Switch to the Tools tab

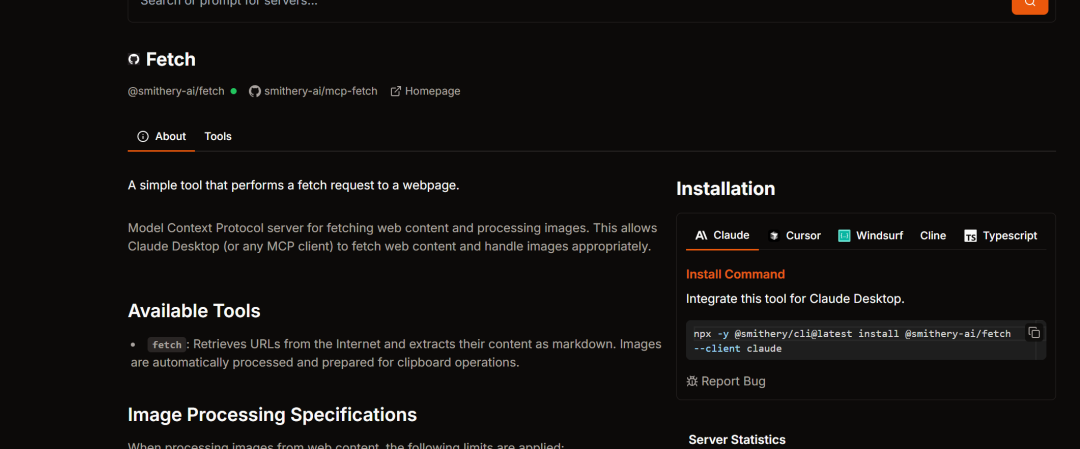coord(218,136)
